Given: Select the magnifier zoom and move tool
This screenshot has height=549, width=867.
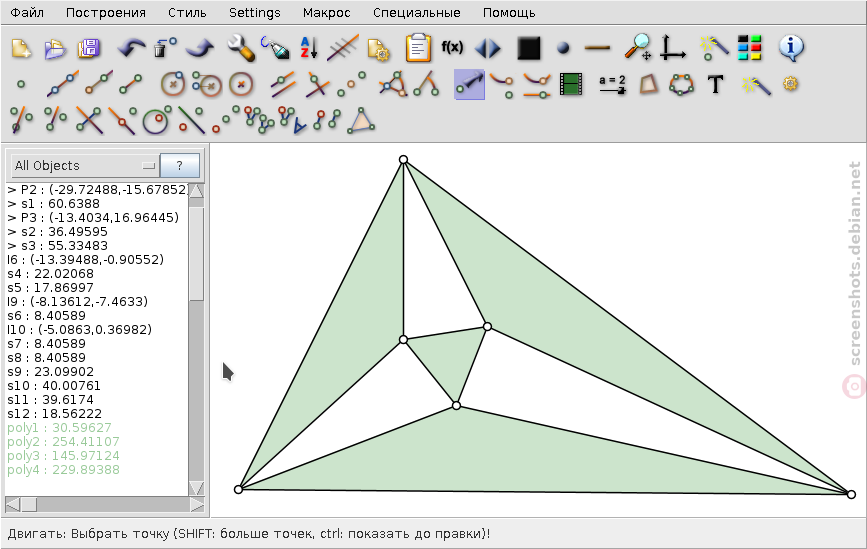Looking at the screenshot, I should click(638, 48).
